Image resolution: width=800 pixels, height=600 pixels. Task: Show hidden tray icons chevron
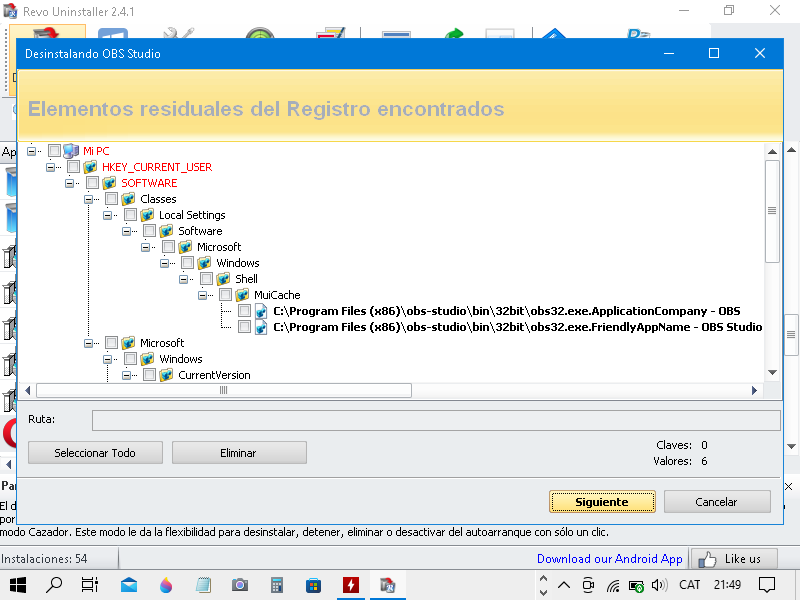[564, 585]
